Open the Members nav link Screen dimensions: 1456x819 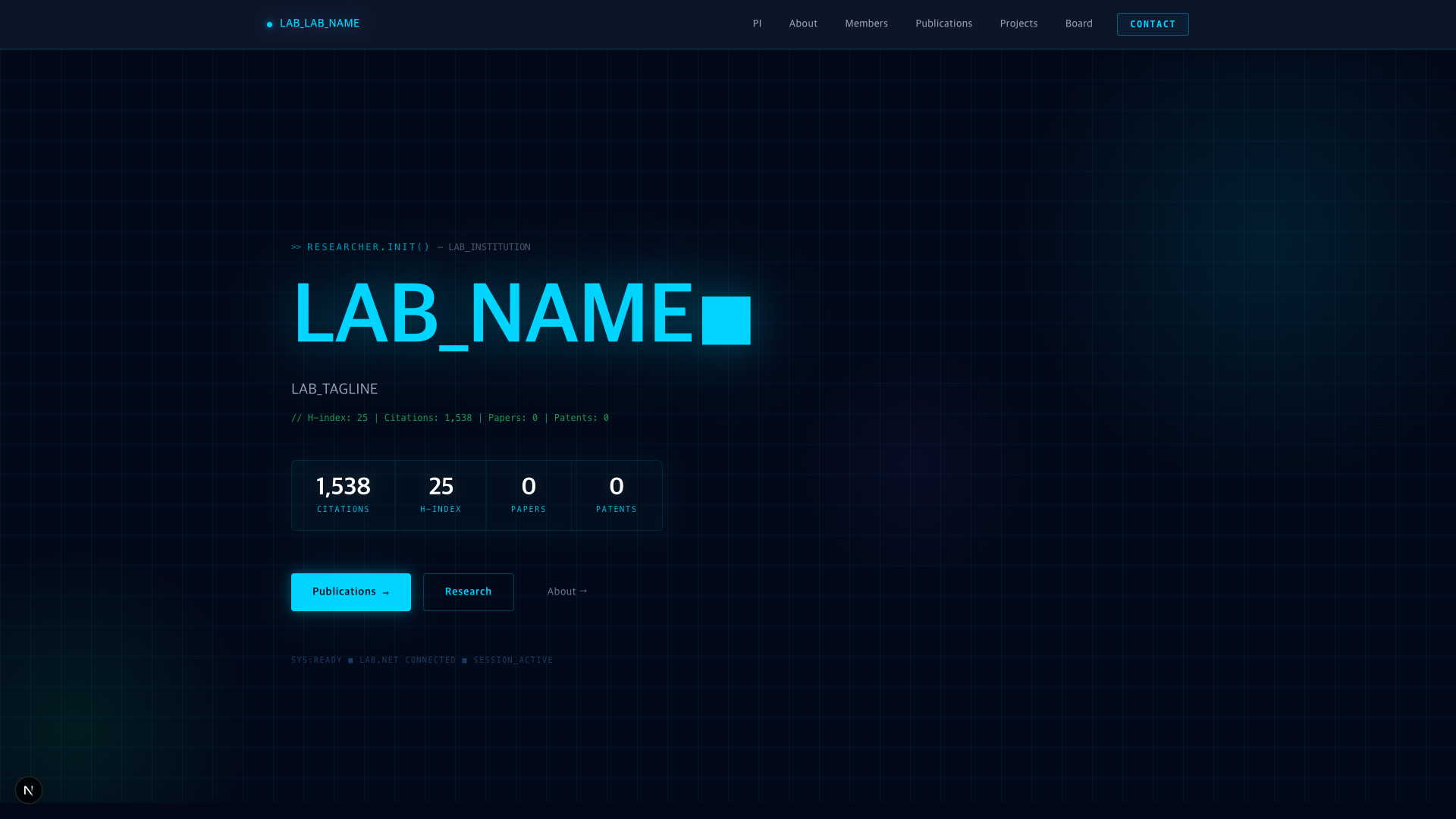point(866,24)
